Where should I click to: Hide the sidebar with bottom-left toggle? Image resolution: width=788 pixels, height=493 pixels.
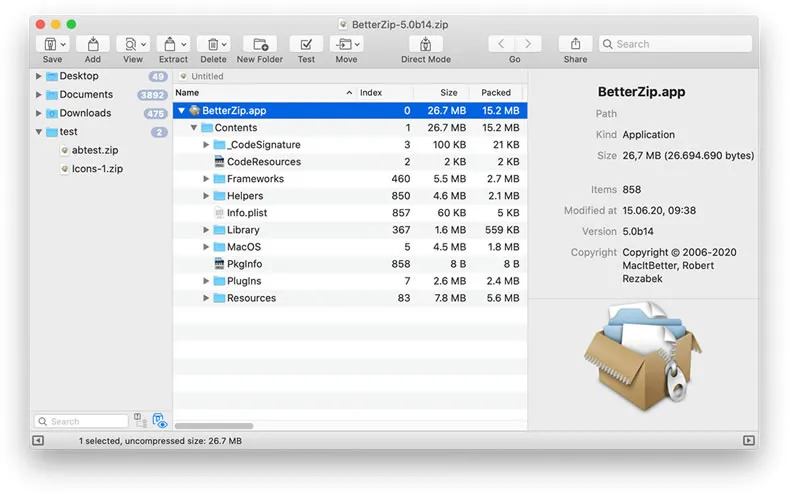[38, 441]
